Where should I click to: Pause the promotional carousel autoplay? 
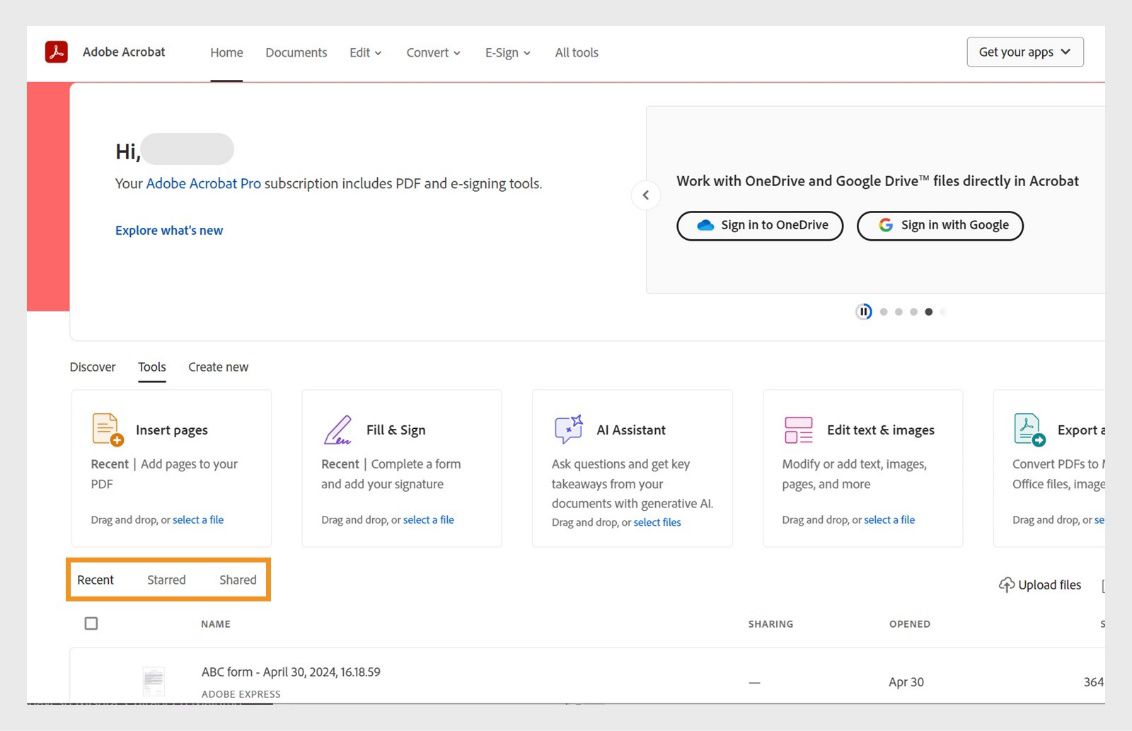[863, 311]
